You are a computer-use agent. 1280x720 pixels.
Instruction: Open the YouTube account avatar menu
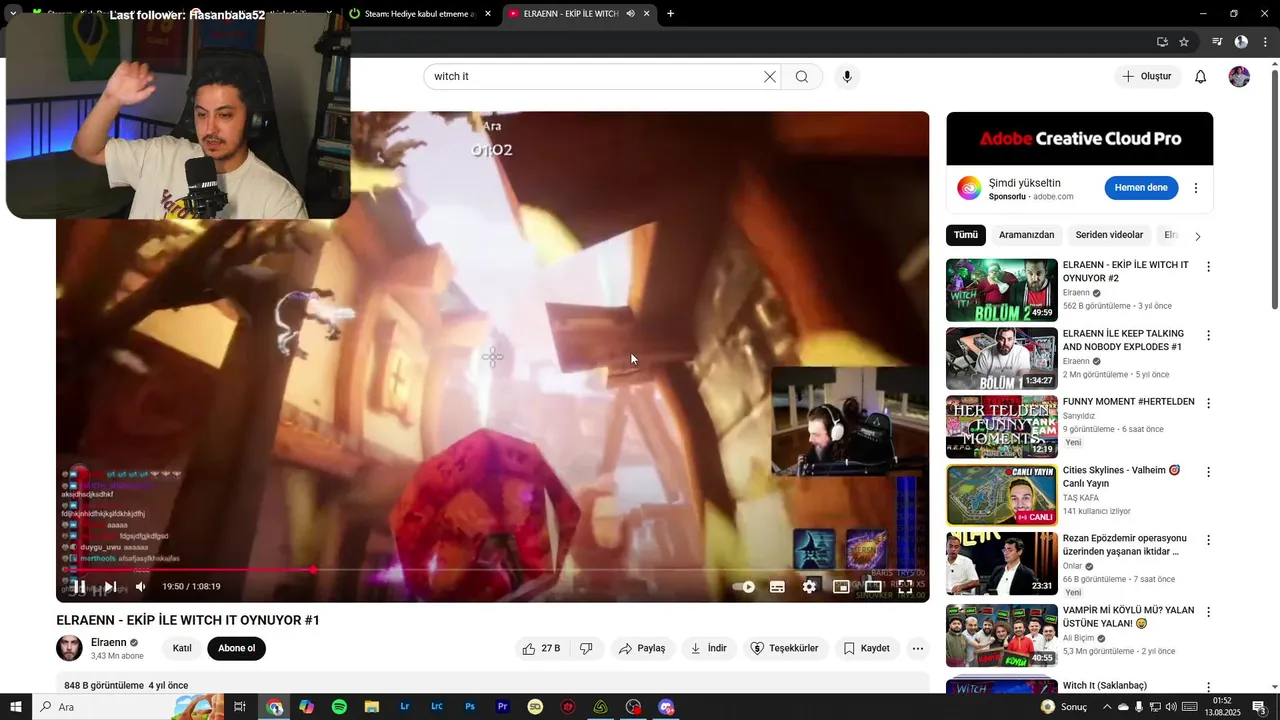tap(1239, 77)
